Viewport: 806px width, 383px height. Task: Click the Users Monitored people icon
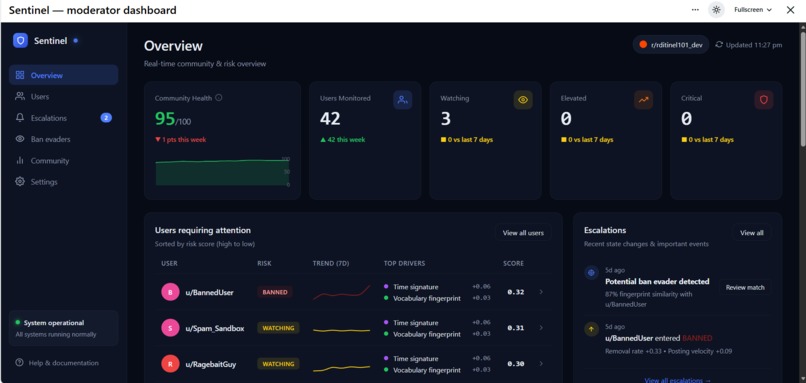(402, 100)
